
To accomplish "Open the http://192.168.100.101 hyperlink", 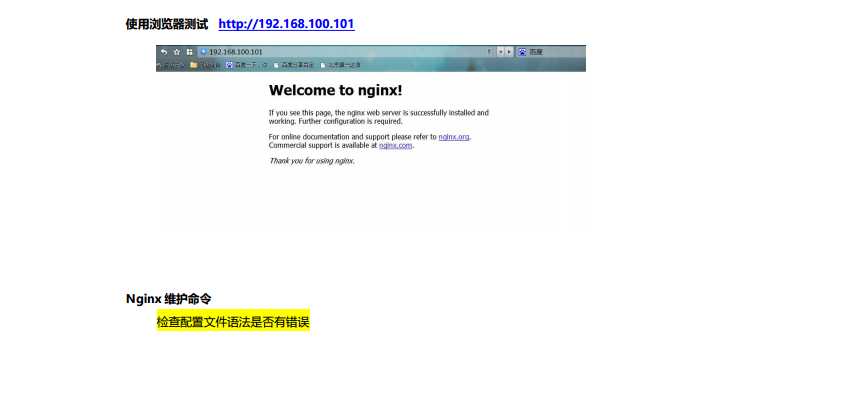I will pyautogui.click(x=286, y=24).
